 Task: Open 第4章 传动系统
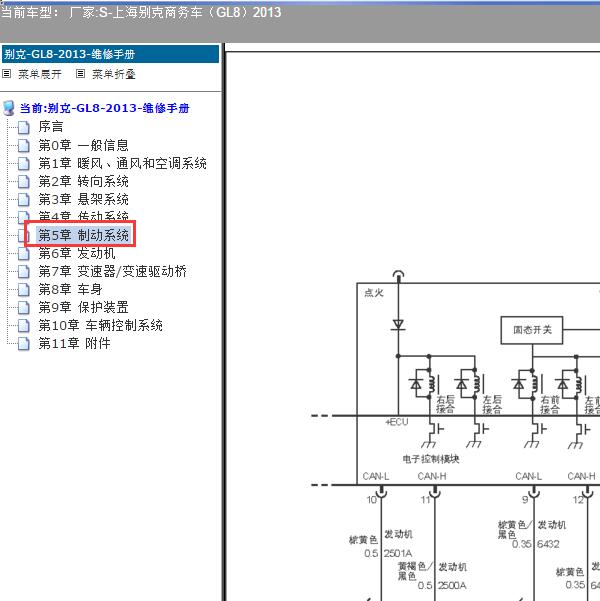coord(84,216)
